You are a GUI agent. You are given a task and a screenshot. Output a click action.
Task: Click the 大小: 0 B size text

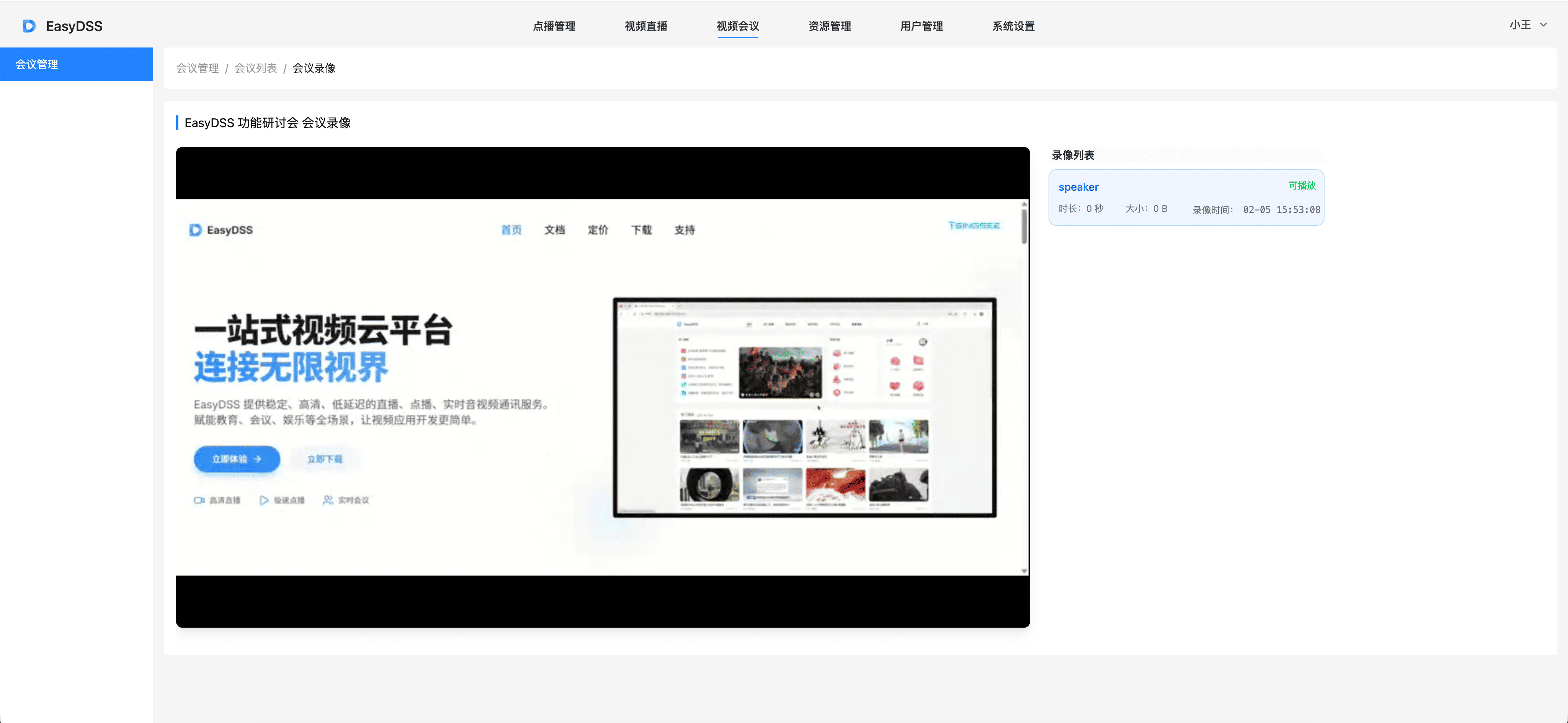point(1146,209)
